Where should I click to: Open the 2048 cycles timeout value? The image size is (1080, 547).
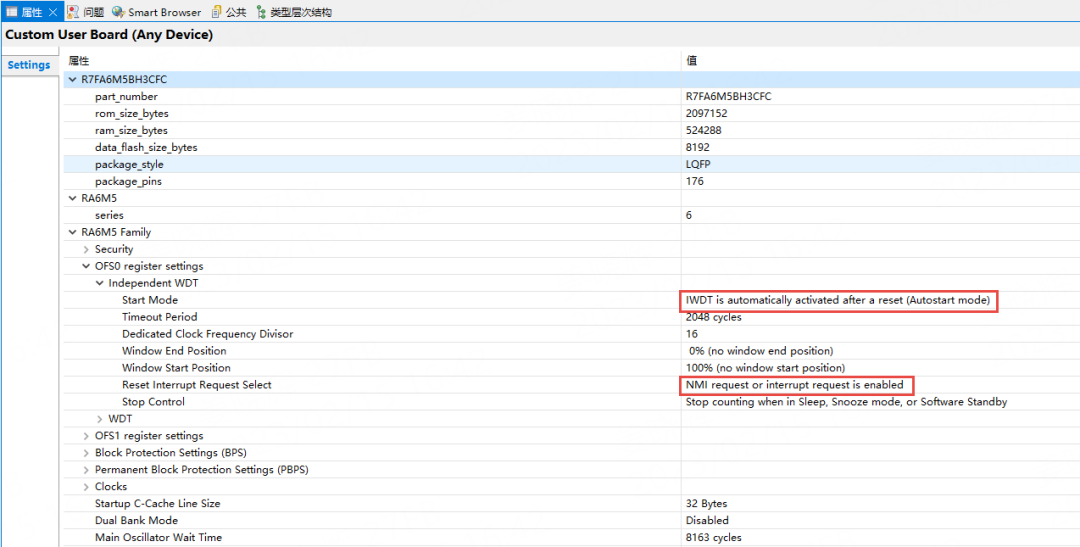point(714,317)
